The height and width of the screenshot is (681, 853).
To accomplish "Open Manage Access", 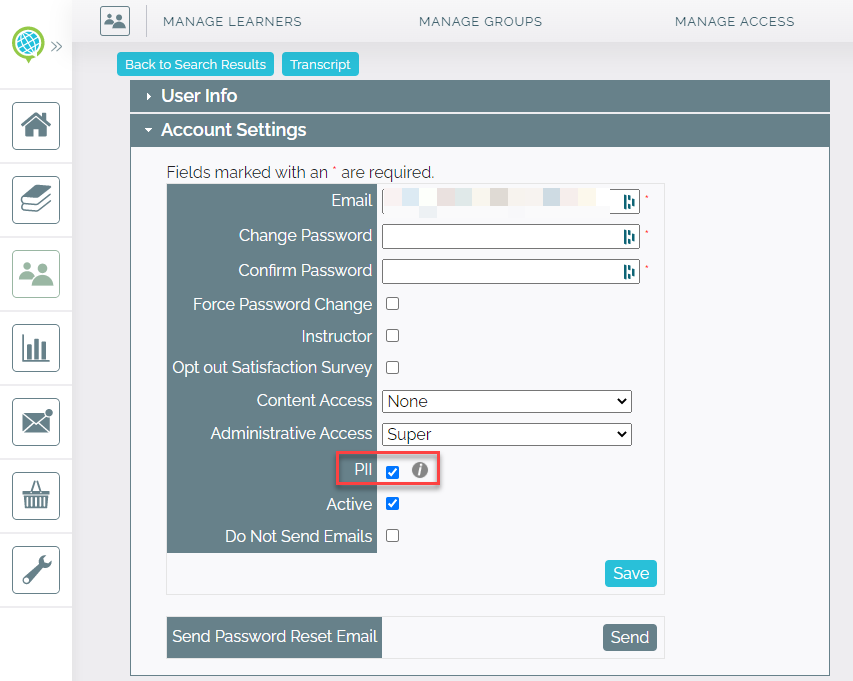I will pos(734,20).
